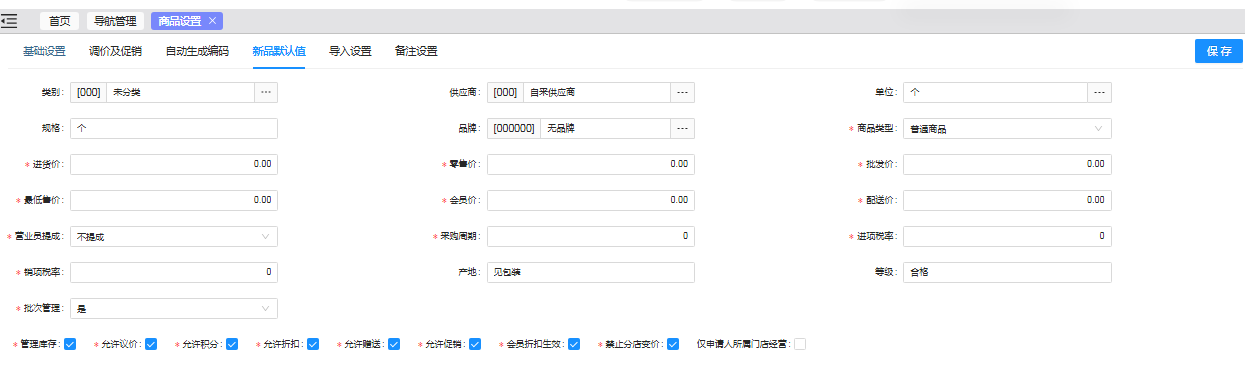Screen dimensions: 1245x370
Task: Switch to the 导航管理 tab
Action: tap(114, 20)
